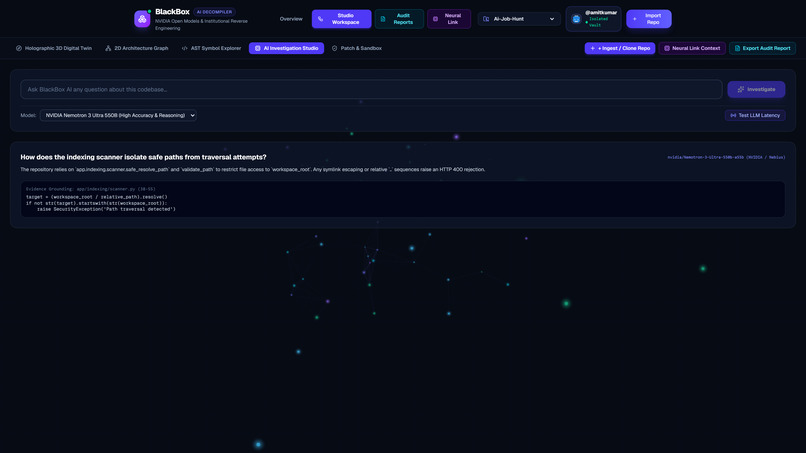This screenshot has width=806, height=453.
Task: Open Audit Reports
Action: coord(399,19)
